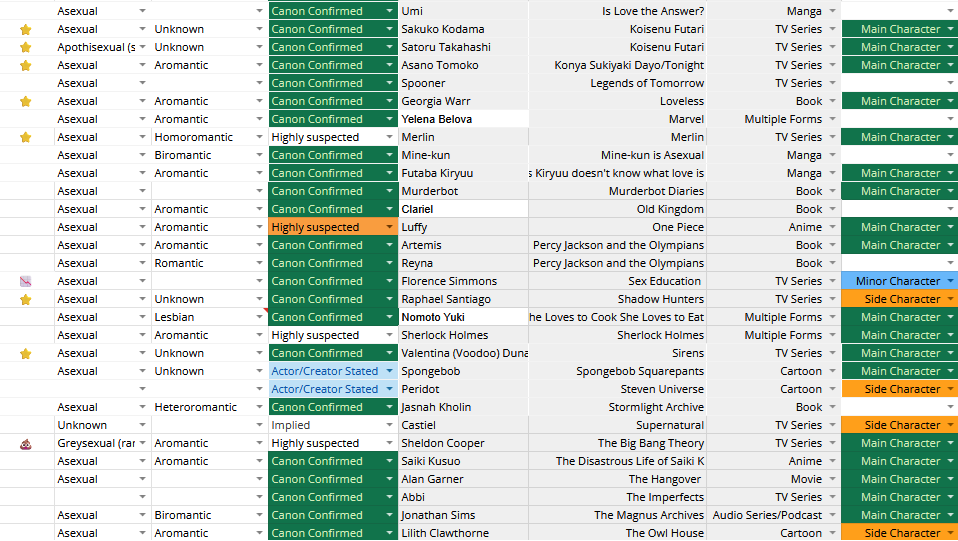Click the poop emoji in Sheldon Cooper's row
The image size is (958, 541).
(26, 444)
